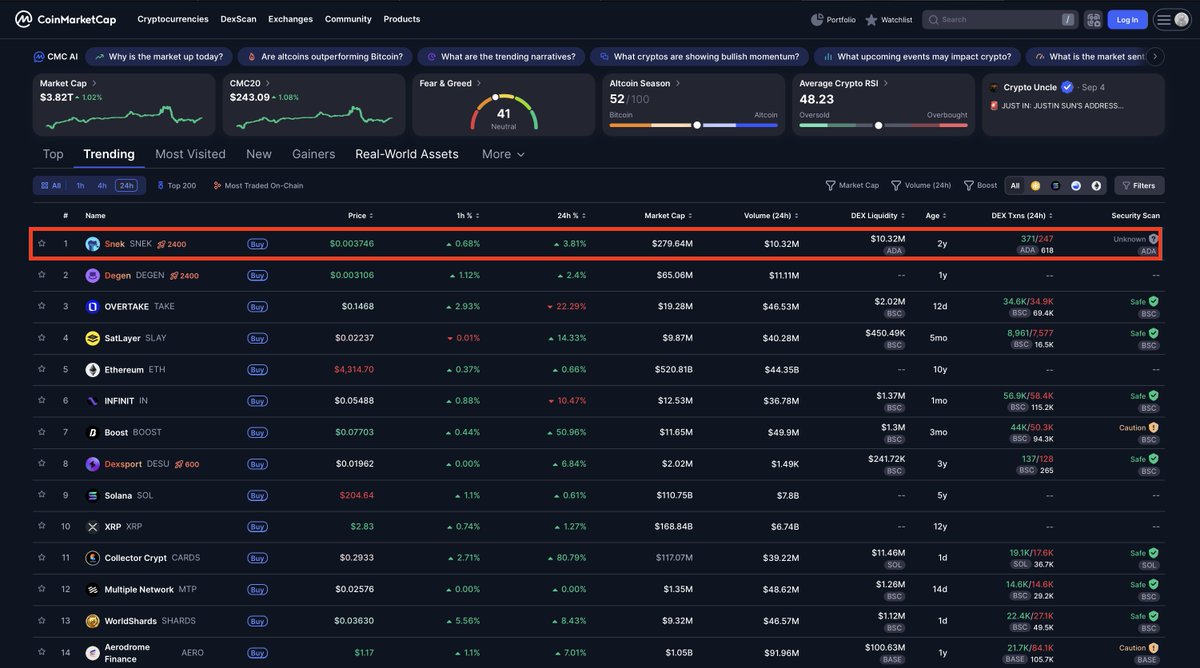Sort by the Price column

pos(360,215)
